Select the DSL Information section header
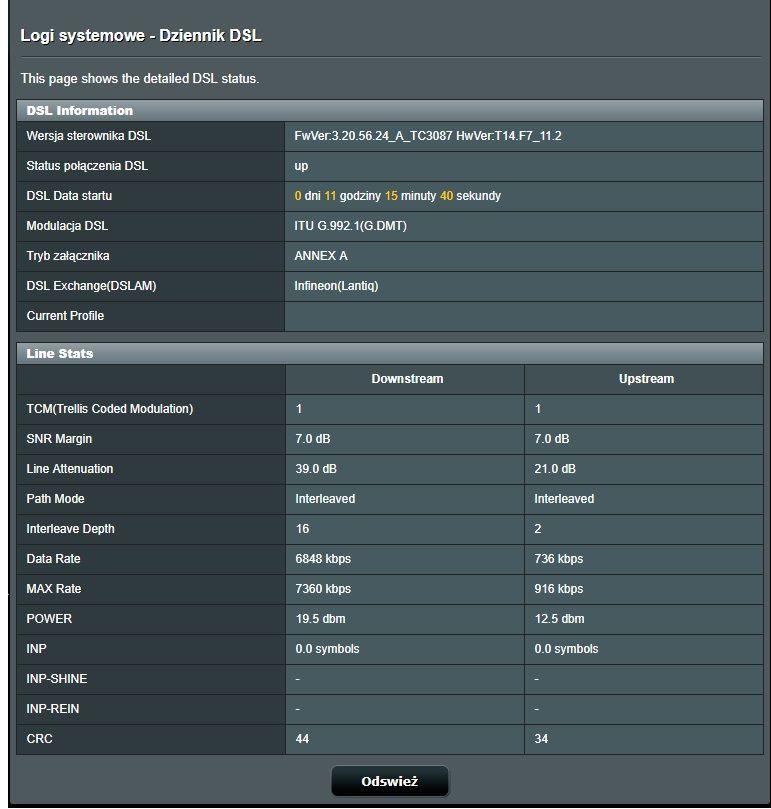771x809 pixels. pyautogui.click(x=80, y=110)
